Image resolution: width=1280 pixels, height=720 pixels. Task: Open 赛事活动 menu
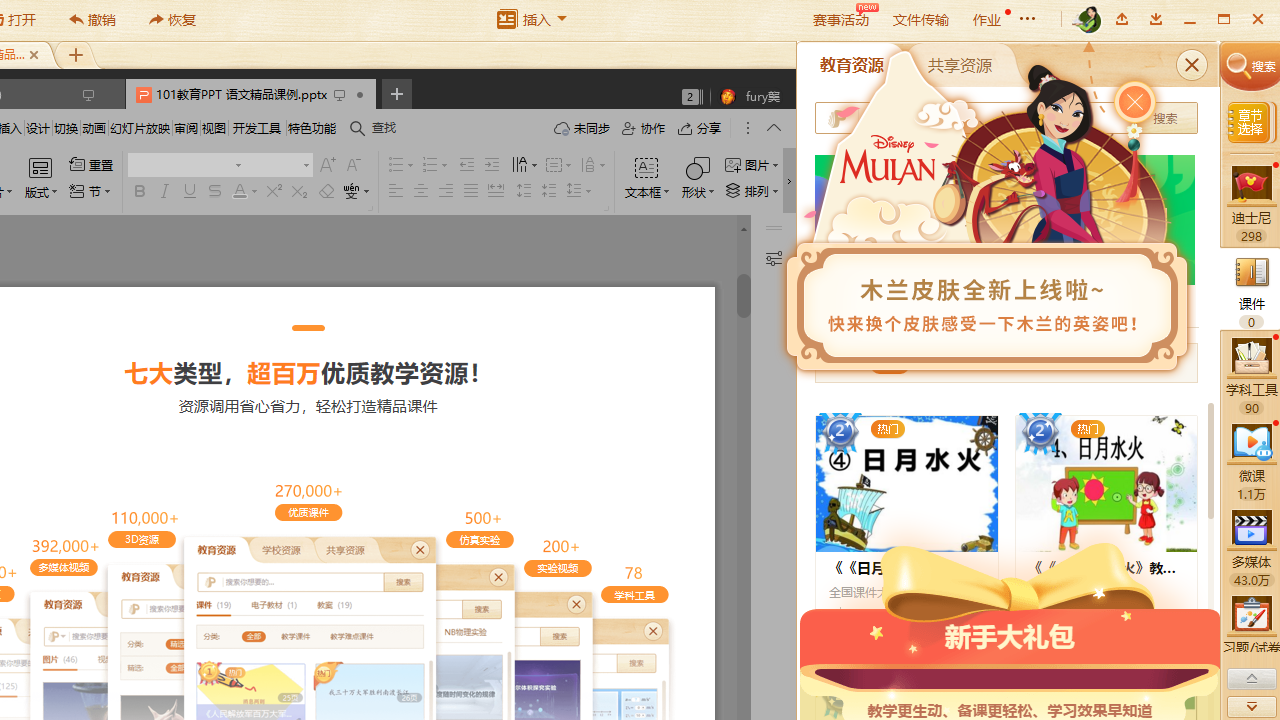[840, 20]
